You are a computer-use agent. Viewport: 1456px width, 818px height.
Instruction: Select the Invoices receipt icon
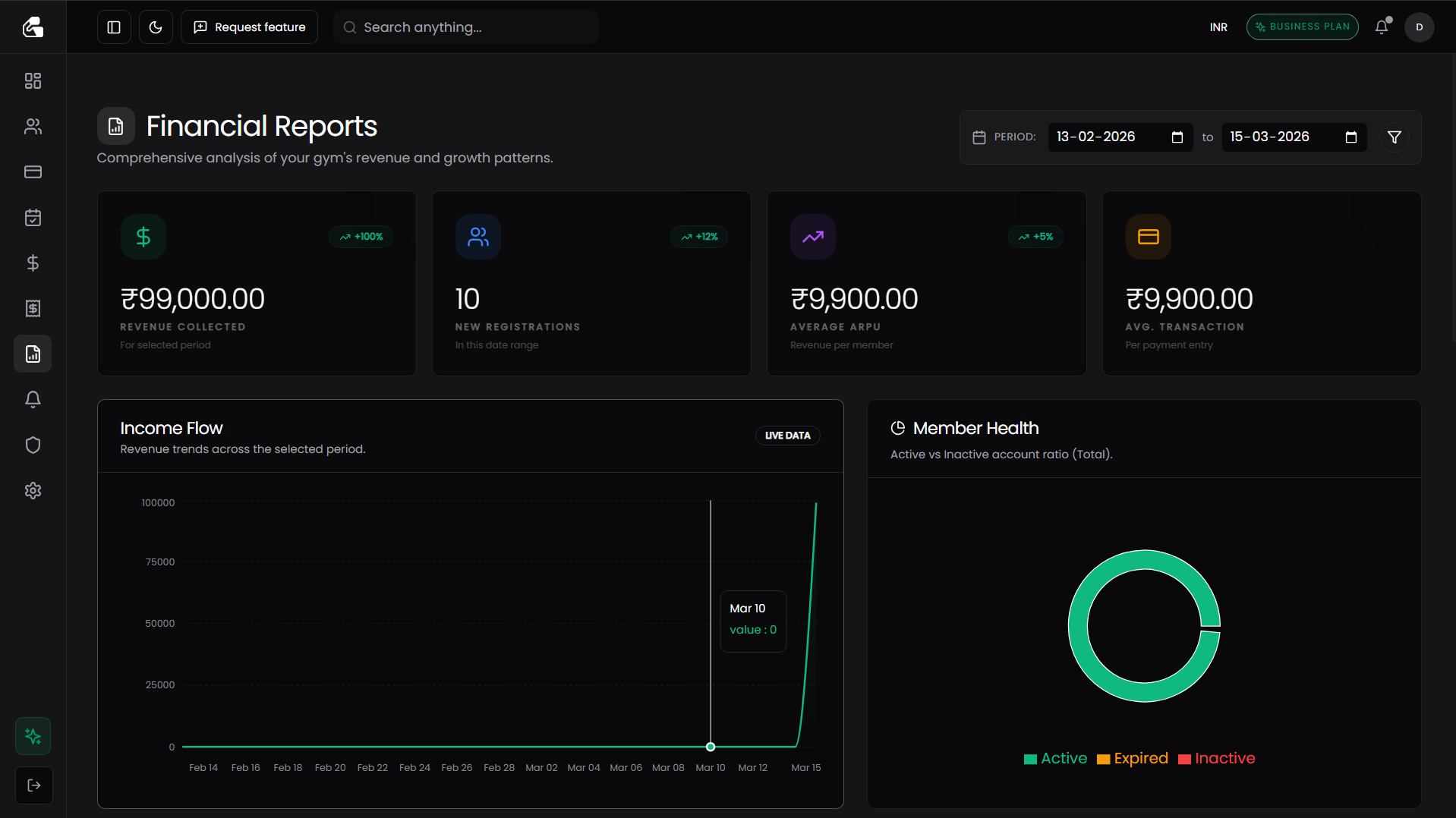click(x=33, y=309)
